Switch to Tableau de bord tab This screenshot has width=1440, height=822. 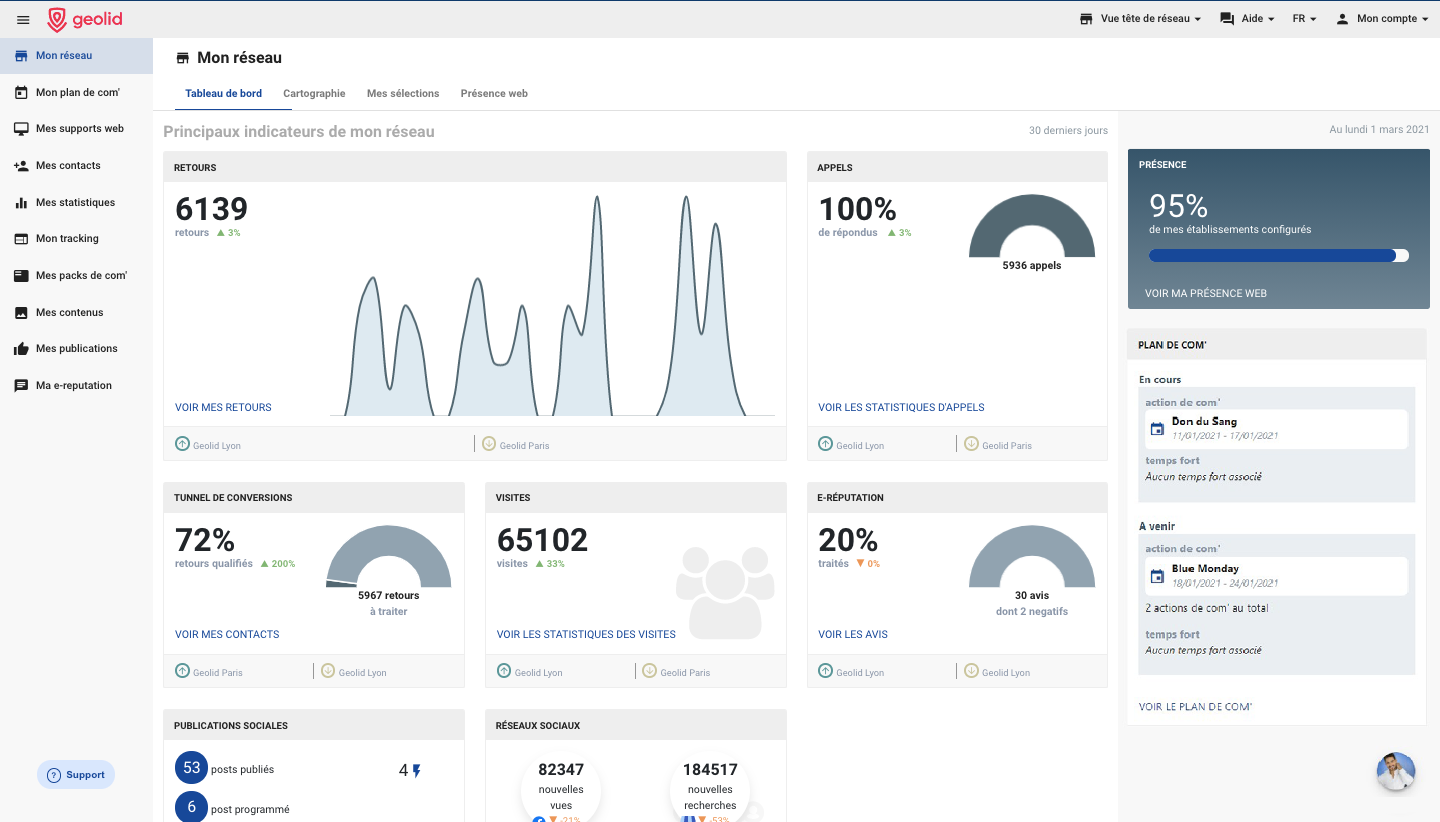tap(224, 93)
